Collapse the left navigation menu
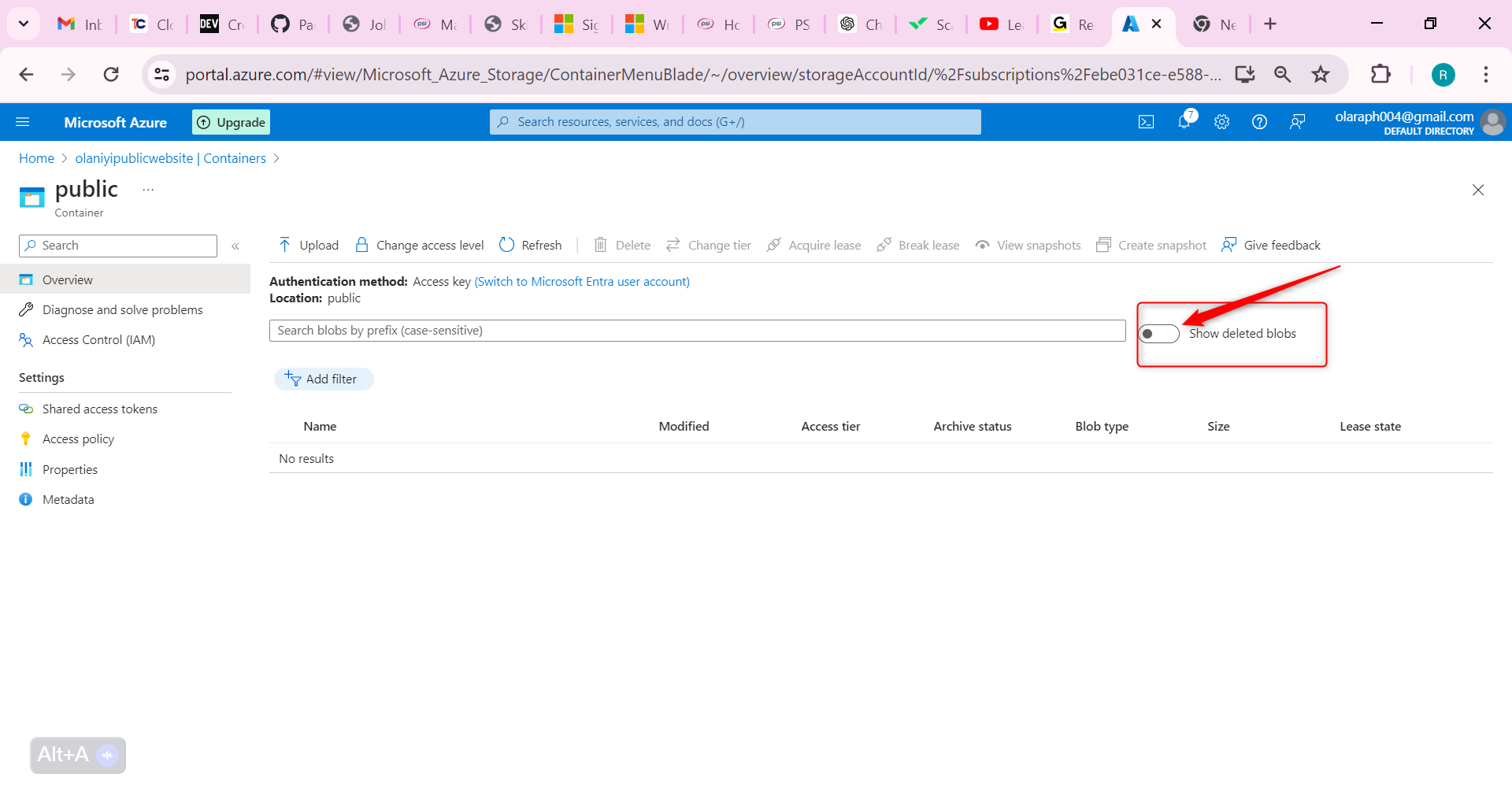This screenshot has height=803, width=1512. click(235, 246)
